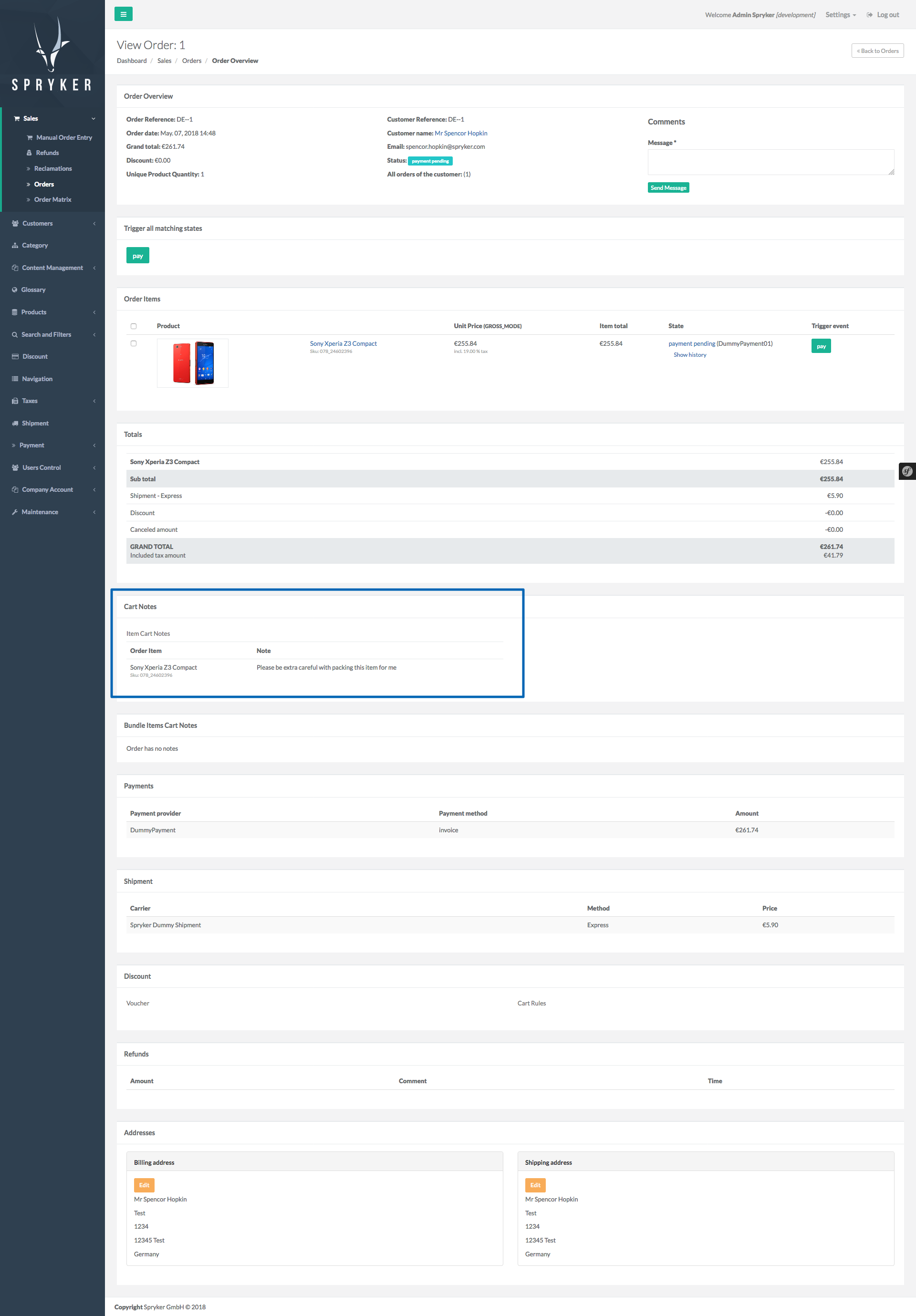Click the Send Message button
Screen dimensions: 916x1316
click(668, 188)
